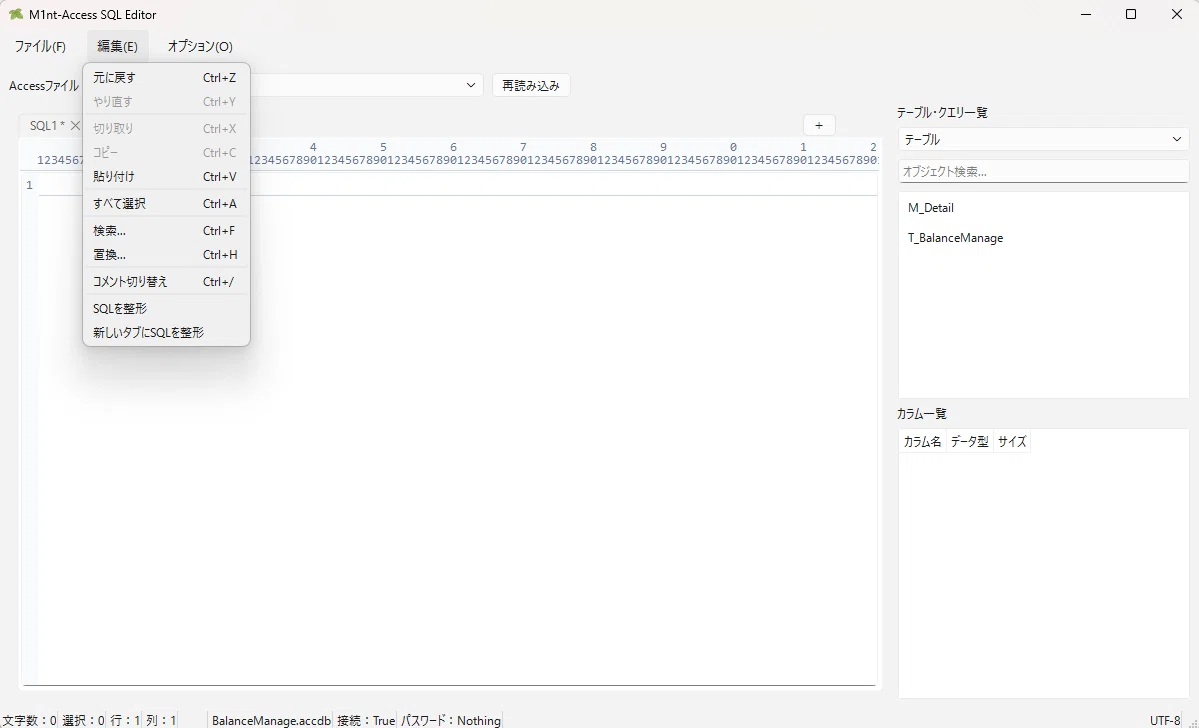Open the テーブル type dropdown
Image resolution: width=1199 pixels, height=728 pixels.
1043,140
